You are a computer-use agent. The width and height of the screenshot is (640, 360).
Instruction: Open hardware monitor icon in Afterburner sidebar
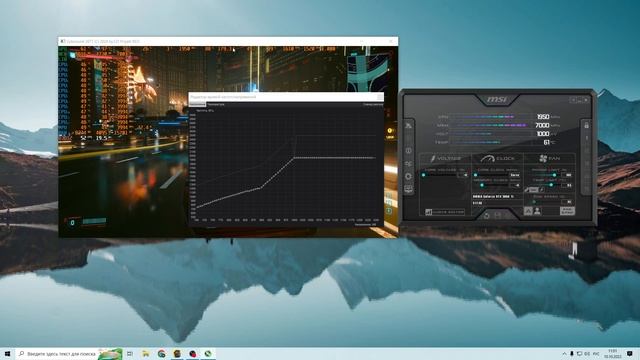(x=408, y=189)
